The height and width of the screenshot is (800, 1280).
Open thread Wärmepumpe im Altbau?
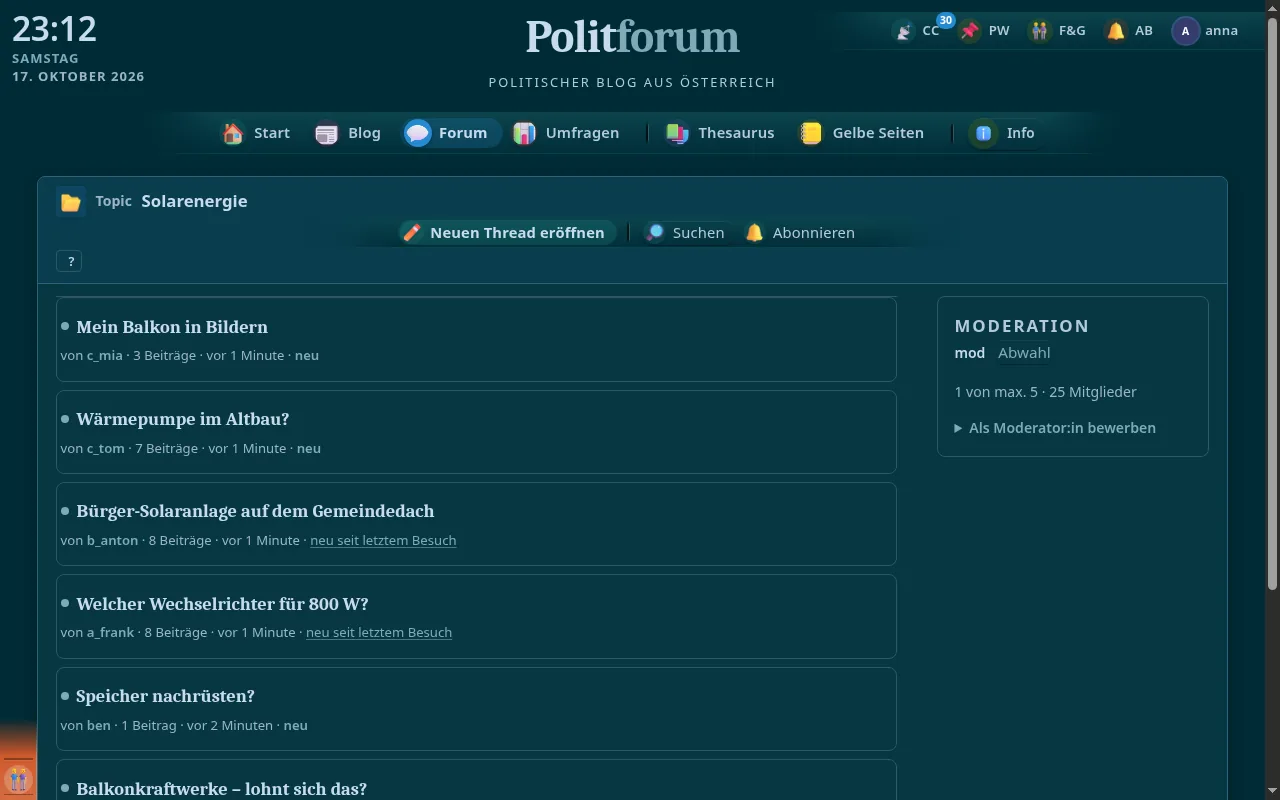click(182, 419)
